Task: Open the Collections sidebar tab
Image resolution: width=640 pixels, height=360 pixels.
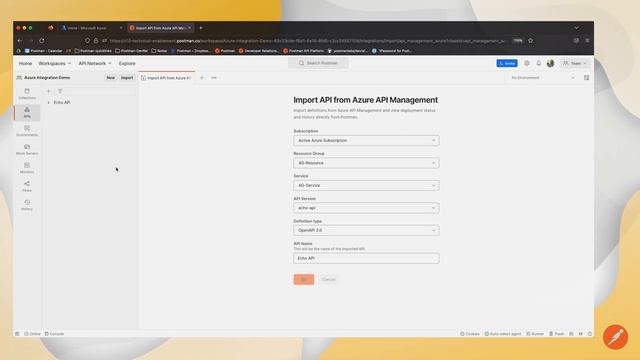Action: (27, 93)
